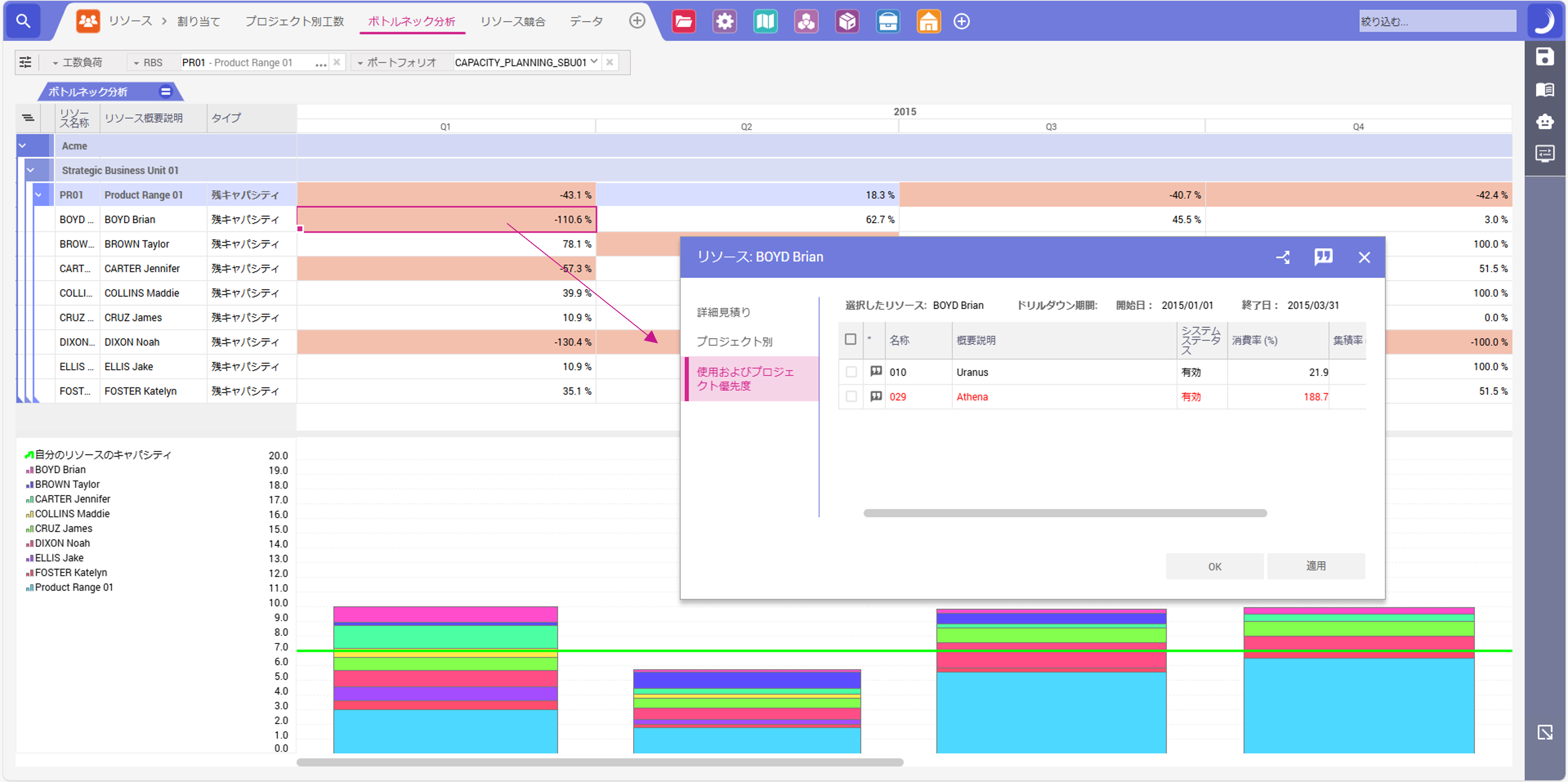Click the search magnifier icon top left
1568x782 pixels.
(22, 20)
